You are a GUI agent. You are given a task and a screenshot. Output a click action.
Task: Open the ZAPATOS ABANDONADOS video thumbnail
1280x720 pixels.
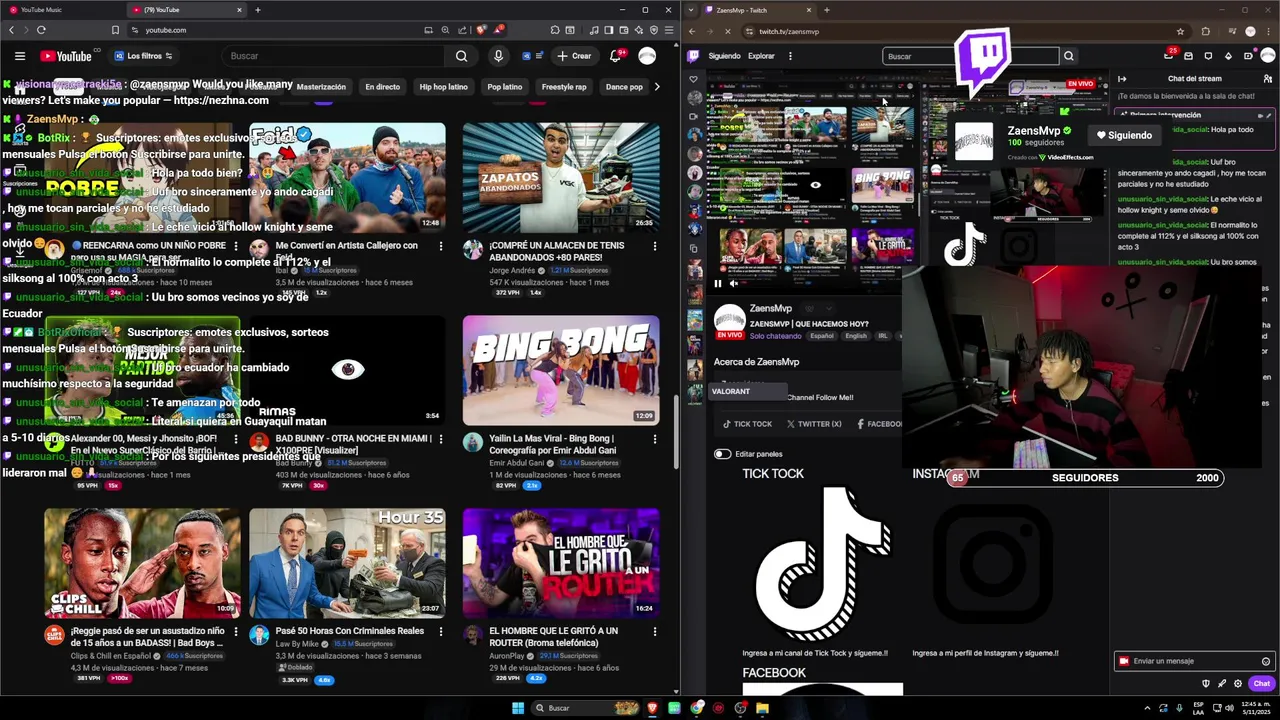(x=561, y=177)
